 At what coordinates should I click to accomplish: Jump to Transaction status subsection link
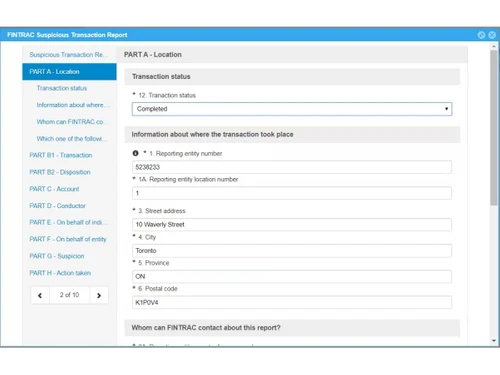click(x=62, y=88)
